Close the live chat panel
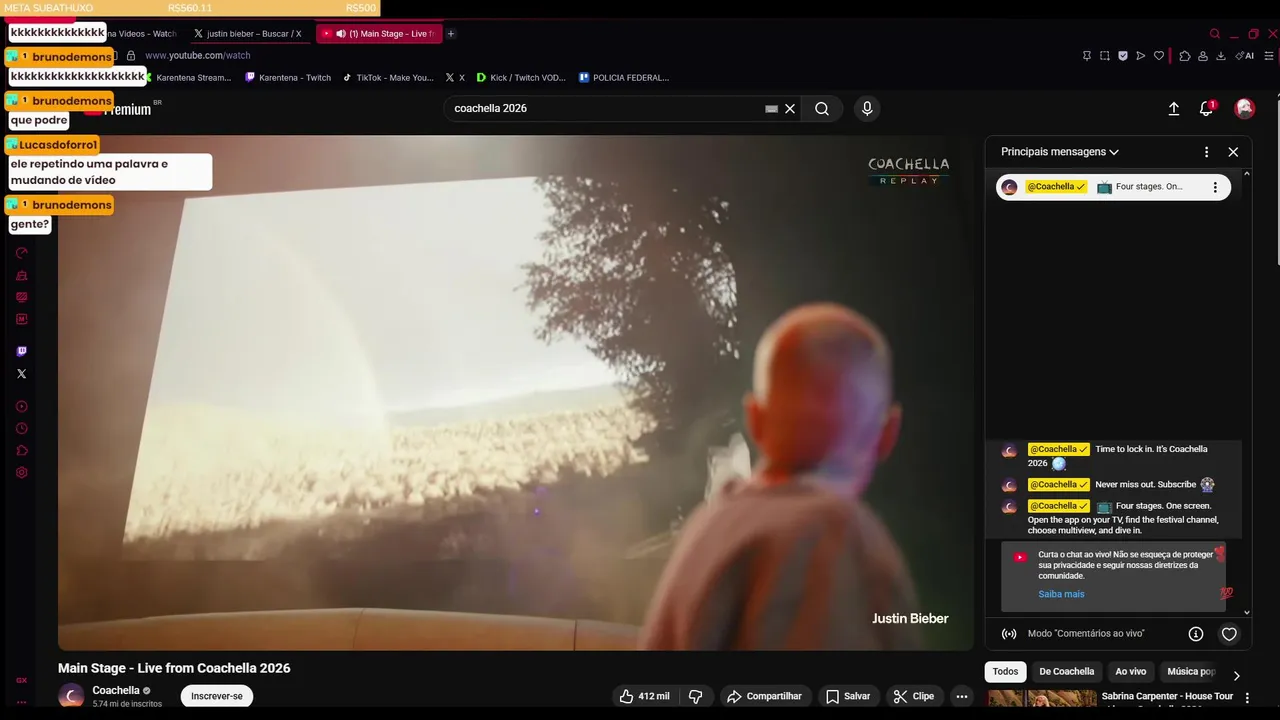The width and height of the screenshot is (1280, 720). (1233, 152)
